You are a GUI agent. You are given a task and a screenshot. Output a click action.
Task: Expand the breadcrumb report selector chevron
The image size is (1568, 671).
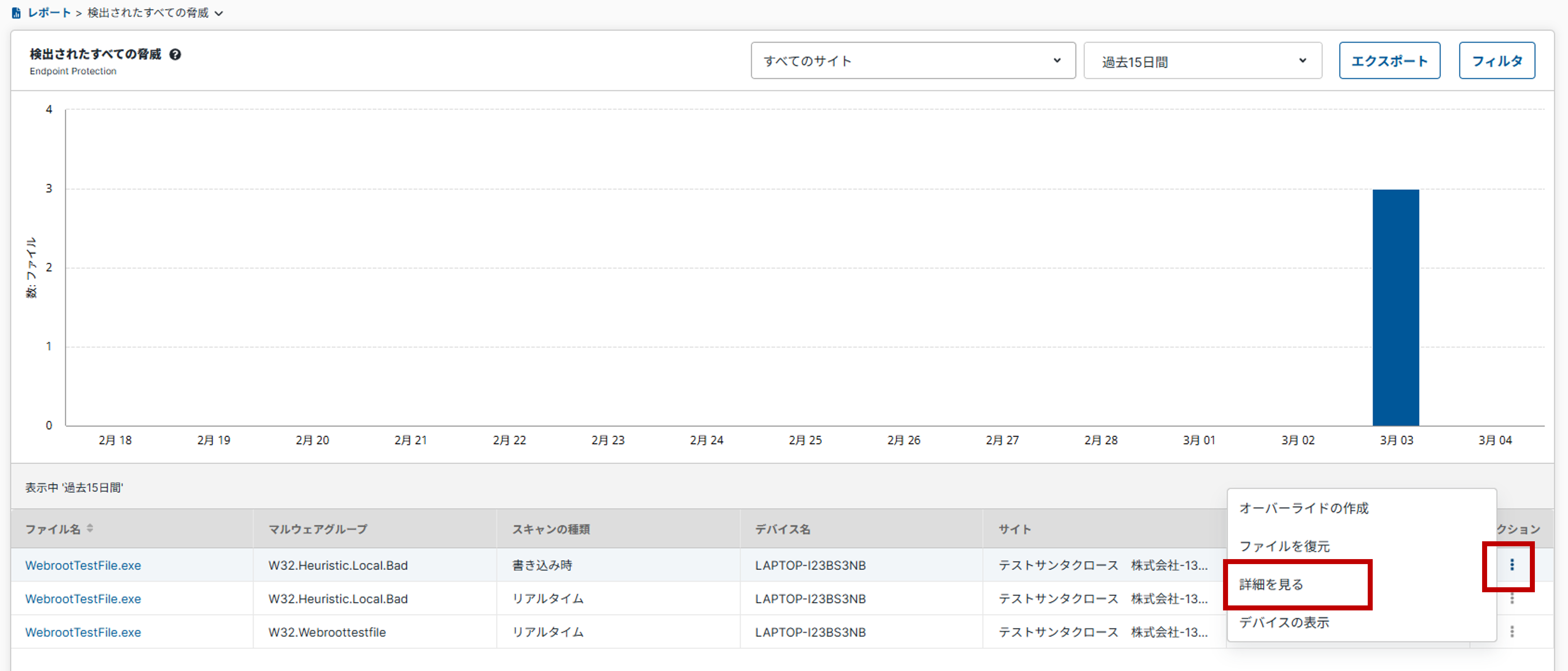click(219, 14)
